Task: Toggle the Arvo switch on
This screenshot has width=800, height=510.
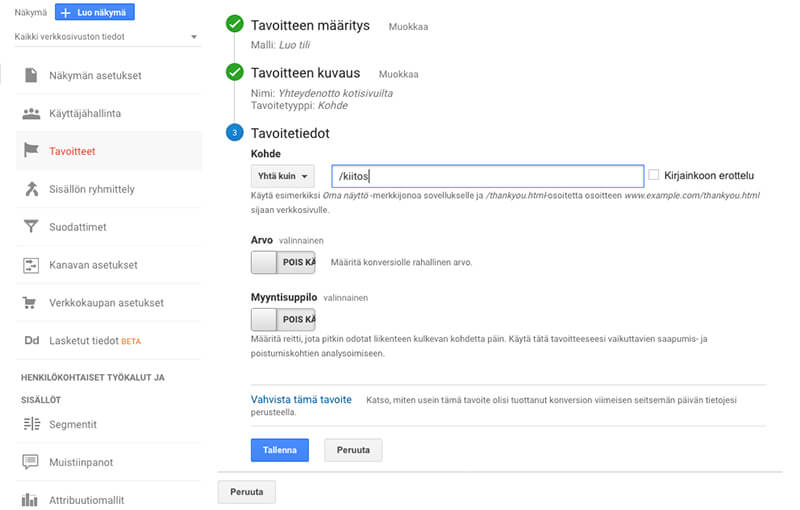Action: (283, 262)
